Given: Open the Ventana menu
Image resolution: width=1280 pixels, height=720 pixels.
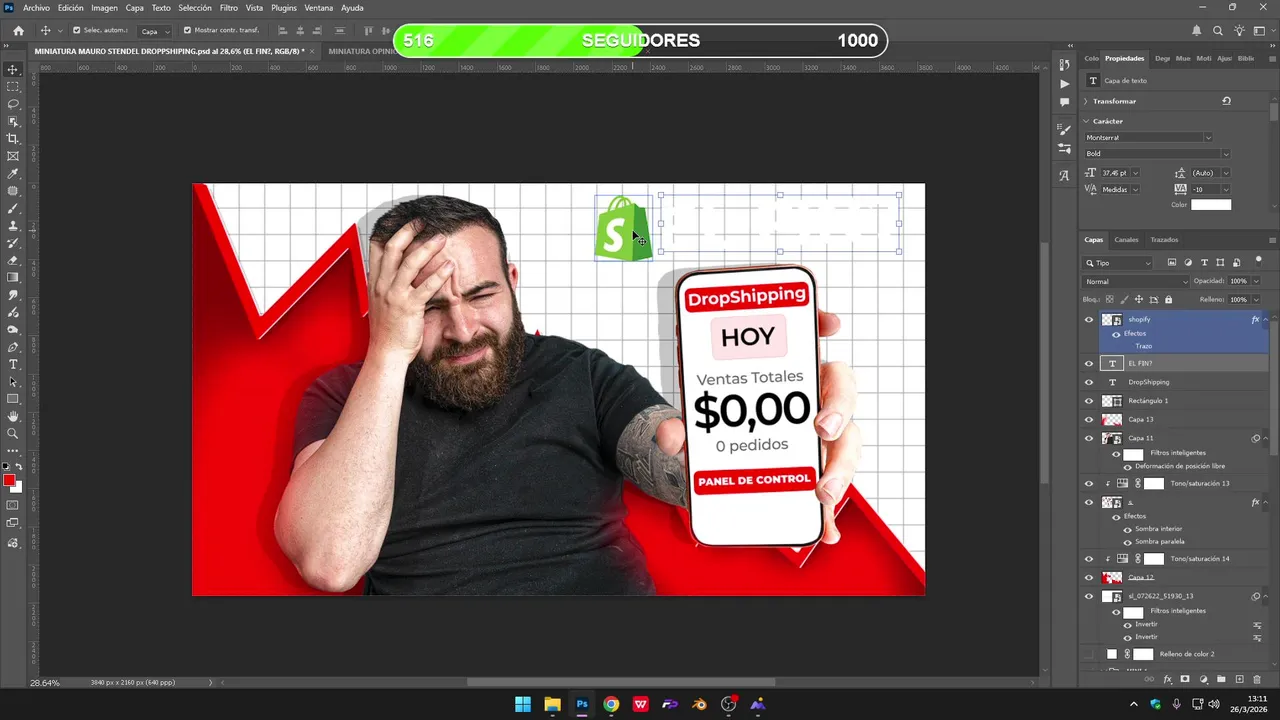Looking at the screenshot, I should click(x=319, y=8).
